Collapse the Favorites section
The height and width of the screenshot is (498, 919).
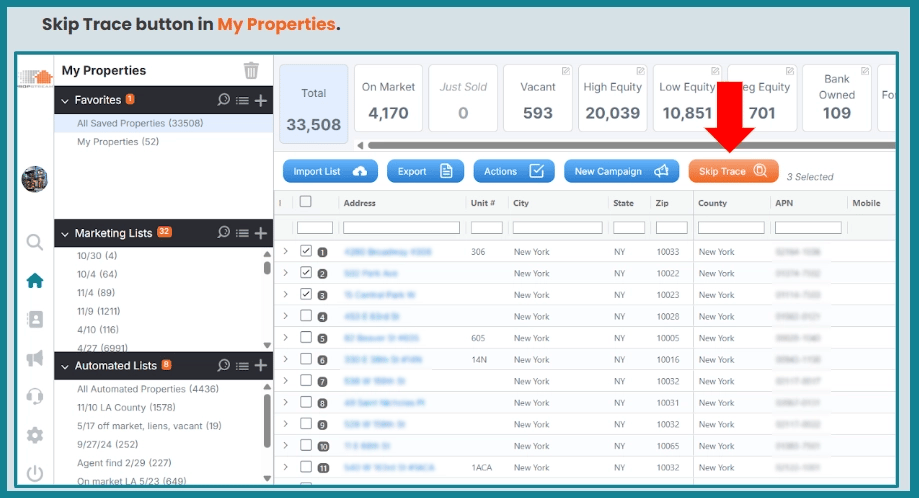(65, 101)
